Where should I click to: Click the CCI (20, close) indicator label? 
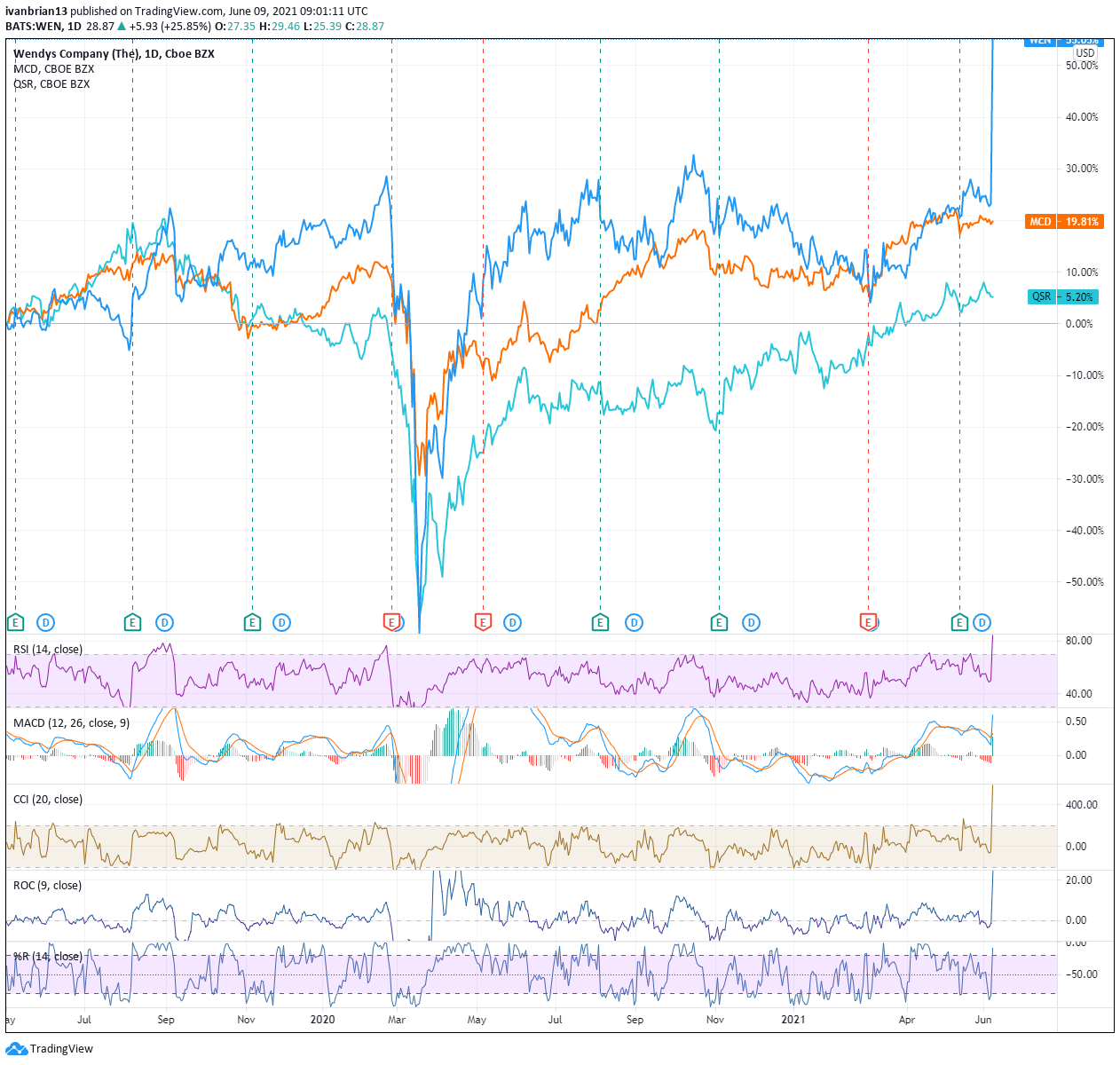[x=48, y=800]
